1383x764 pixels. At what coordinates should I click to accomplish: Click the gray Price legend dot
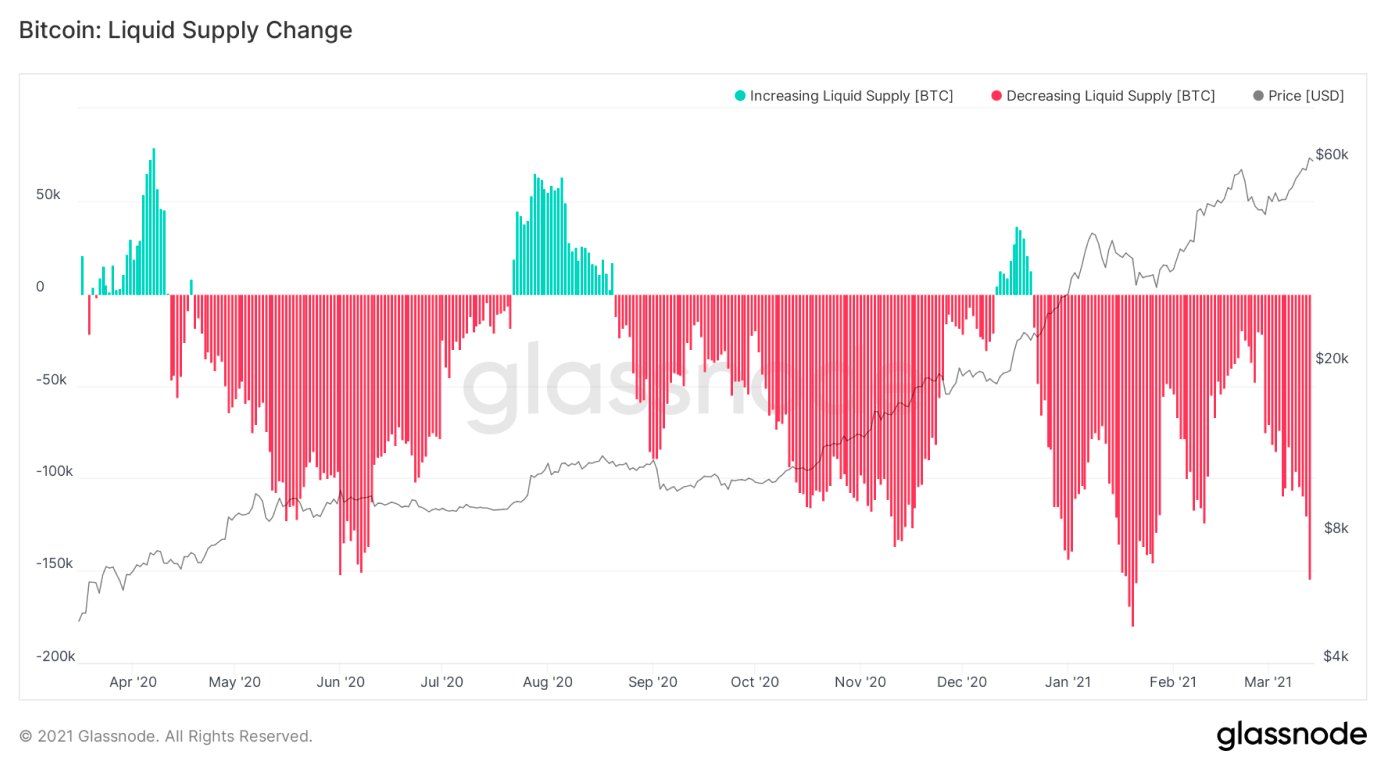click(x=1258, y=96)
